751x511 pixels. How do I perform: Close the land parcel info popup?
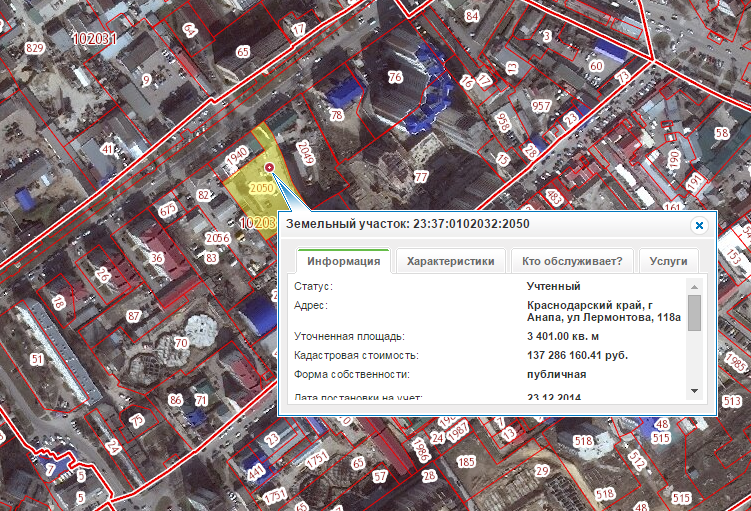pyautogui.click(x=700, y=225)
